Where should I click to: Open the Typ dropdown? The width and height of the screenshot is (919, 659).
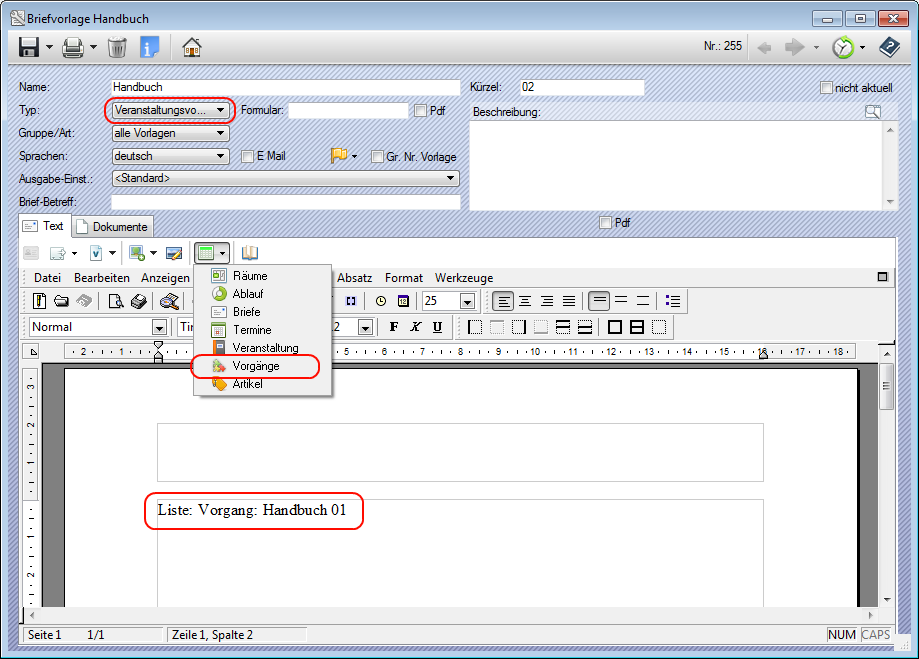[x=169, y=111]
